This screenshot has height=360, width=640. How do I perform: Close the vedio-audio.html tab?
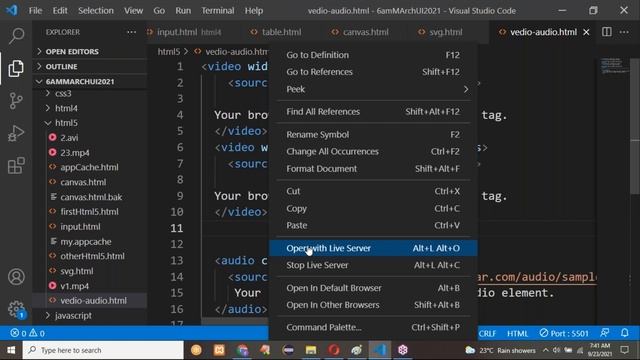[x=587, y=32]
